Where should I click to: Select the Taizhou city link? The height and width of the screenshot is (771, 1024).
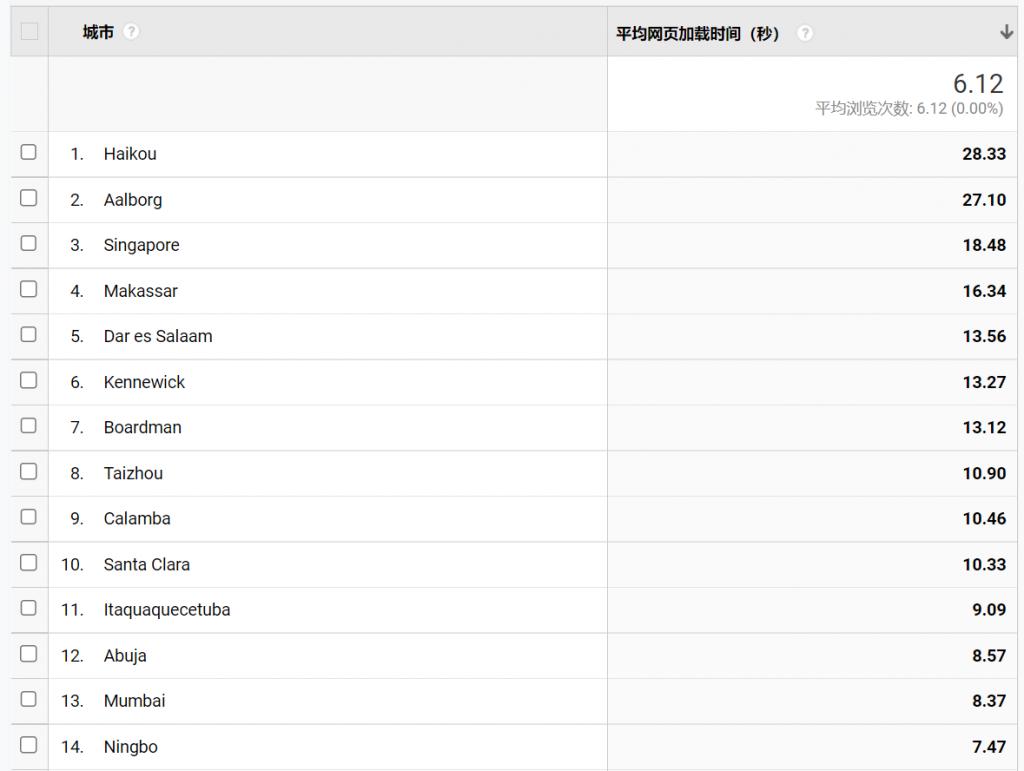tap(133, 473)
